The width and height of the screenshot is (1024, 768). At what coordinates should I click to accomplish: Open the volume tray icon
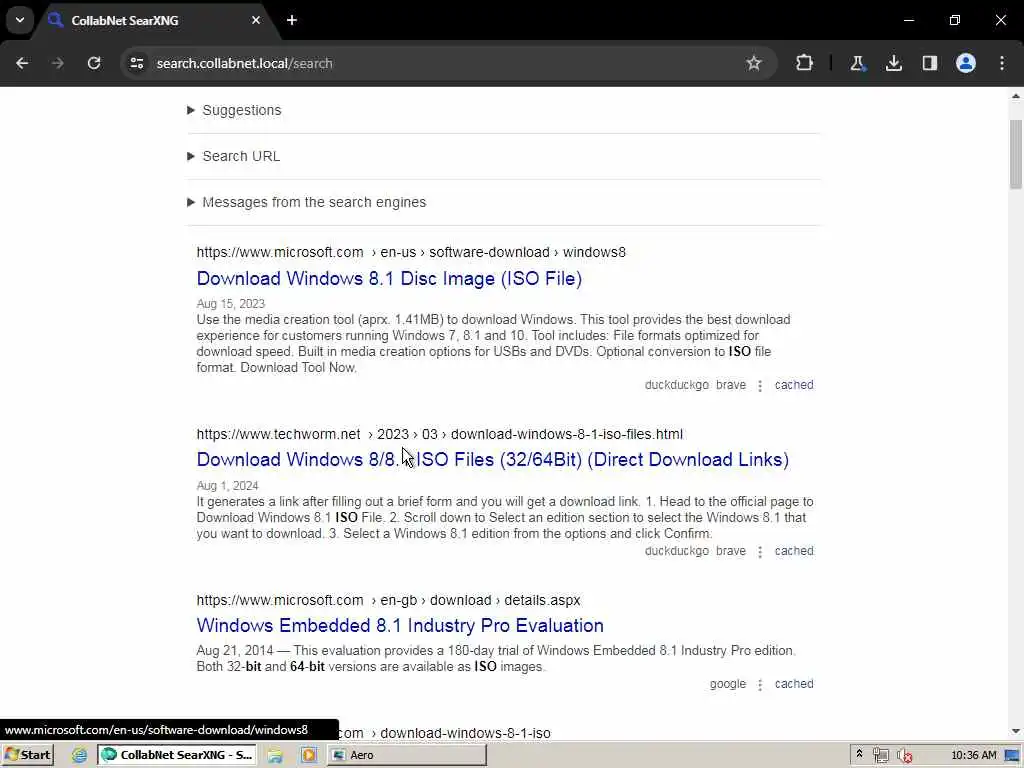pos(904,756)
